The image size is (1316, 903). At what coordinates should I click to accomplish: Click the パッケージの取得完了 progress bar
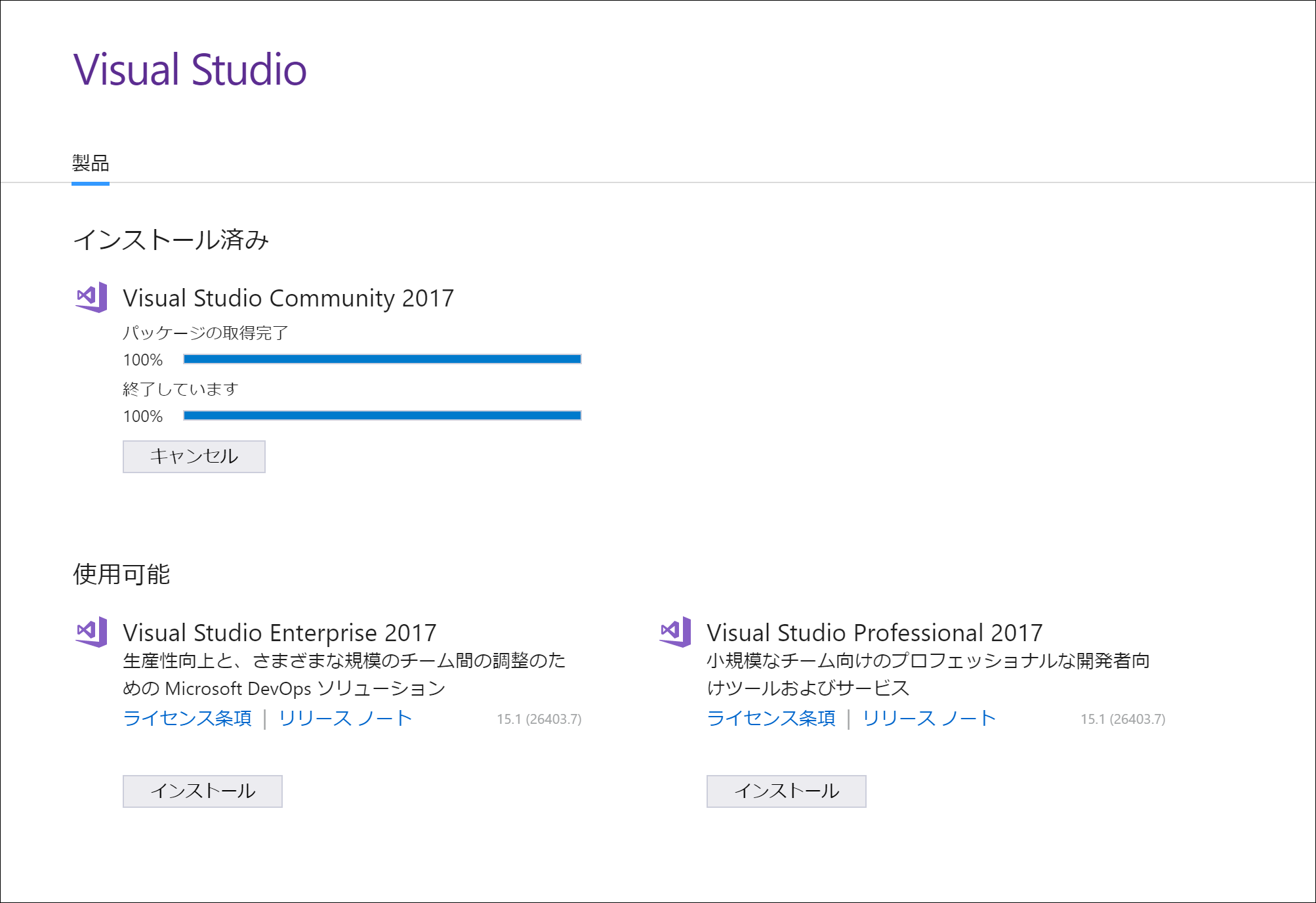pos(381,358)
